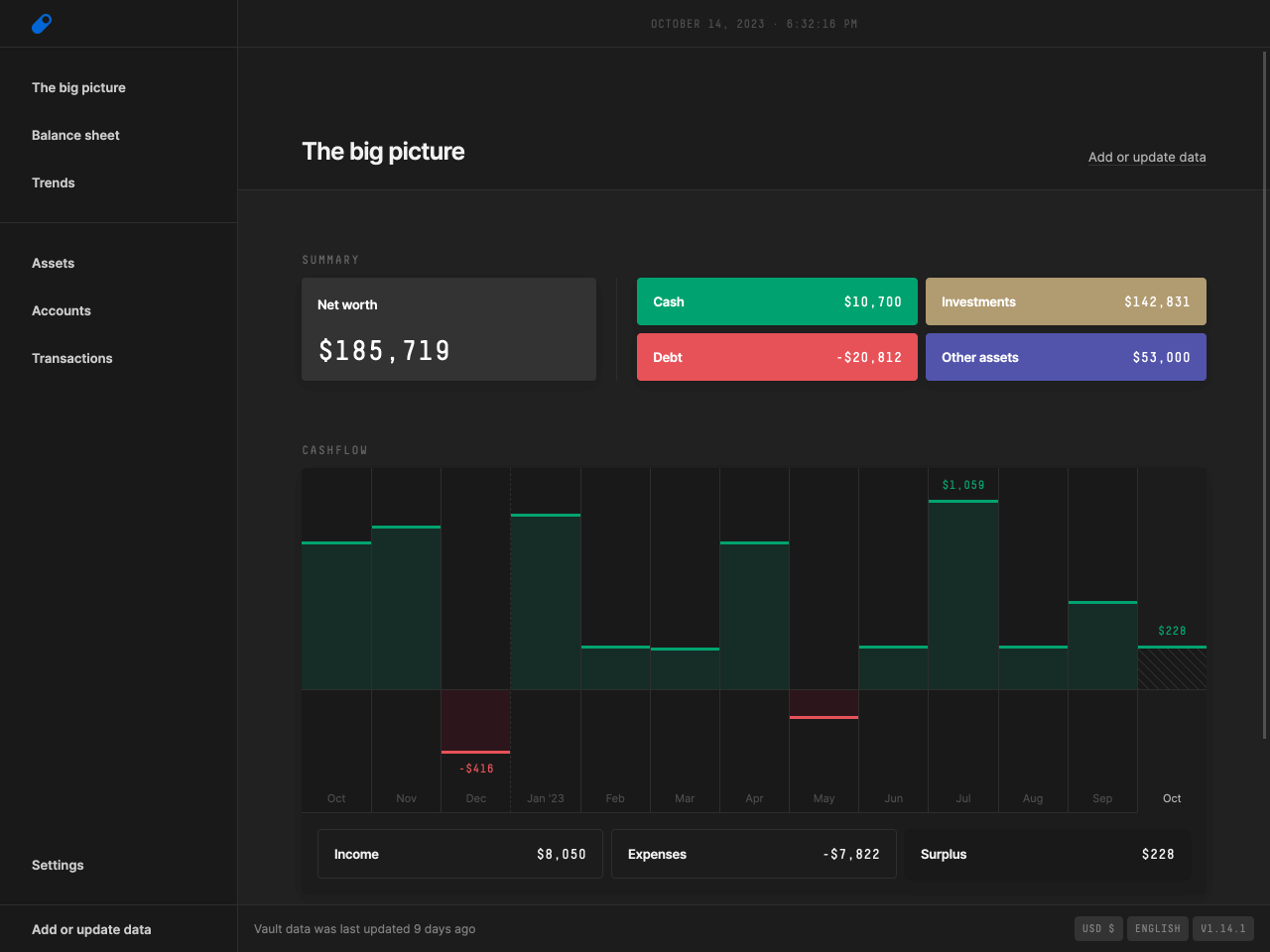This screenshot has height=952, width=1270.
Task: Click the Income $8,050 box
Action: coord(460,854)
